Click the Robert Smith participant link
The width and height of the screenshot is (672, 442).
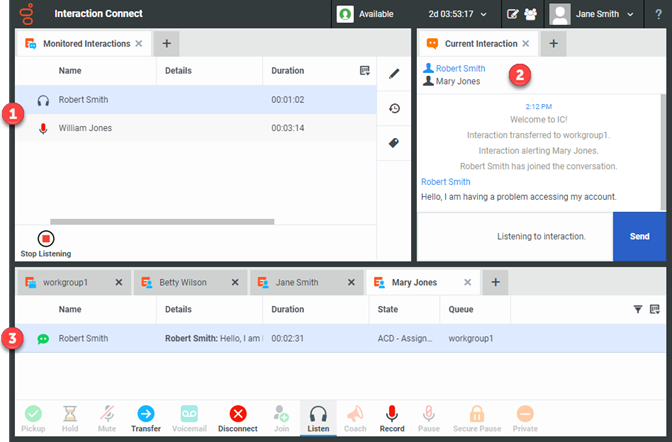click(460, 69)
